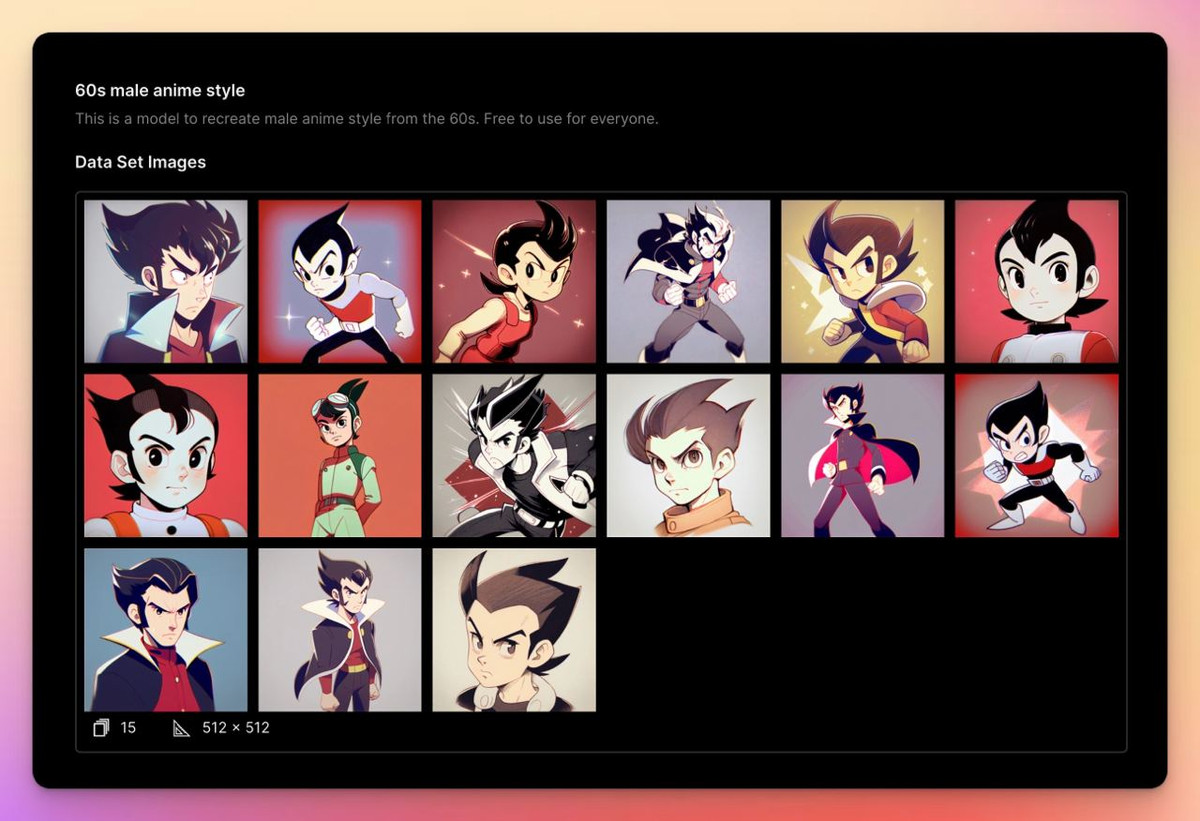Viewport: 1200px width, 821px height.
Task: Select the second-row chibi fighter with red glow border
Action: point(1036,455)
